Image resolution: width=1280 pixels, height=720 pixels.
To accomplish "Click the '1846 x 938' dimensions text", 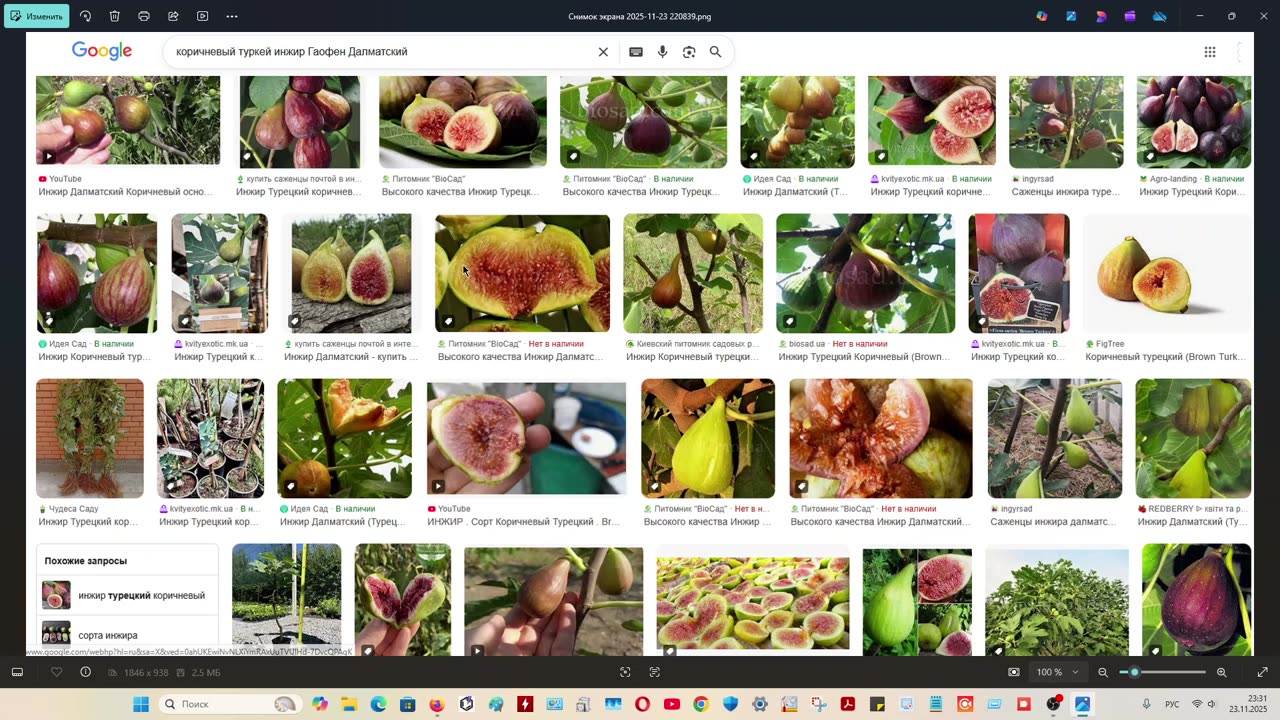I will click(144, 672).
